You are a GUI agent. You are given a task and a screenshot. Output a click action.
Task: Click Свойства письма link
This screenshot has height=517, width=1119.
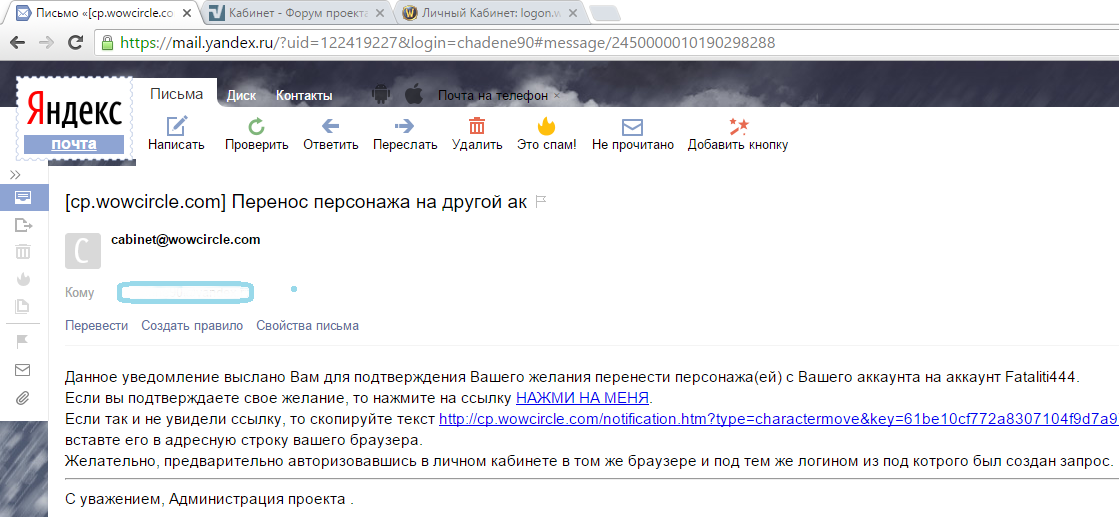308,326
